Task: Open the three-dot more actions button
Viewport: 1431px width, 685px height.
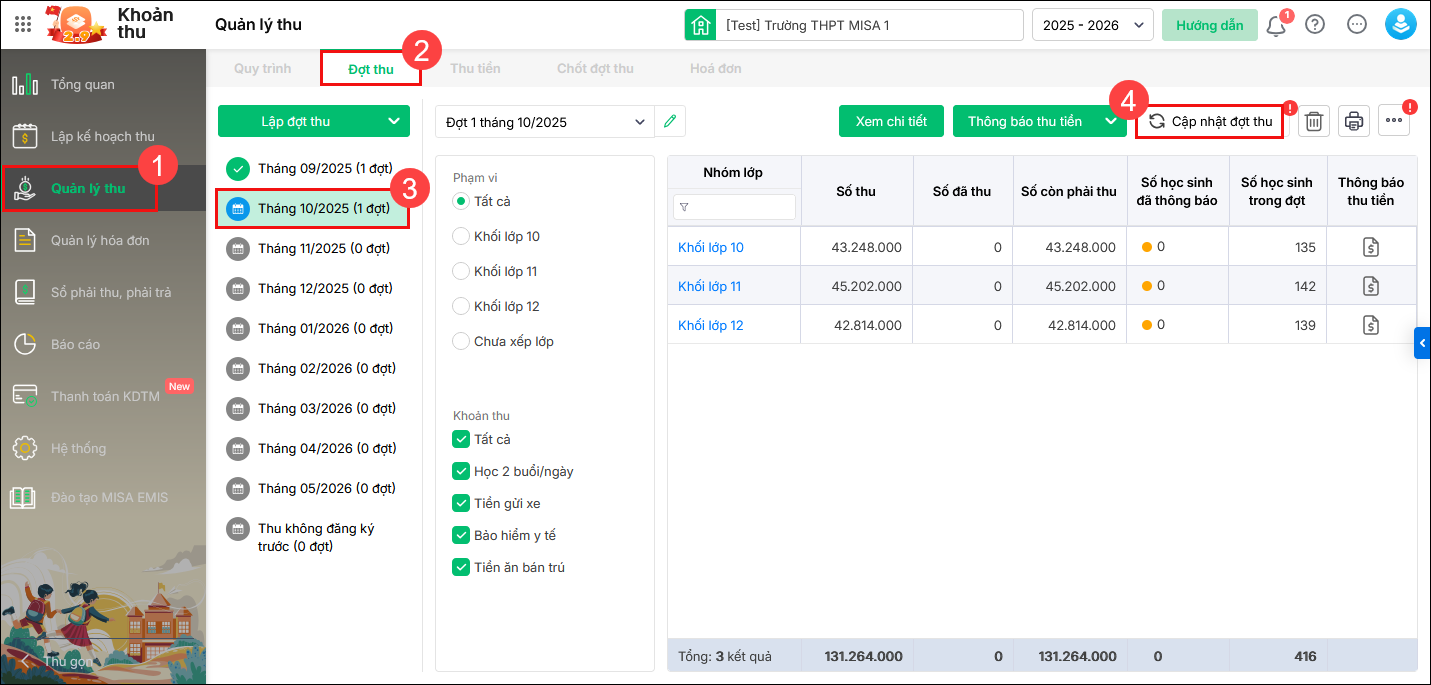Action: coord(1394,121)
